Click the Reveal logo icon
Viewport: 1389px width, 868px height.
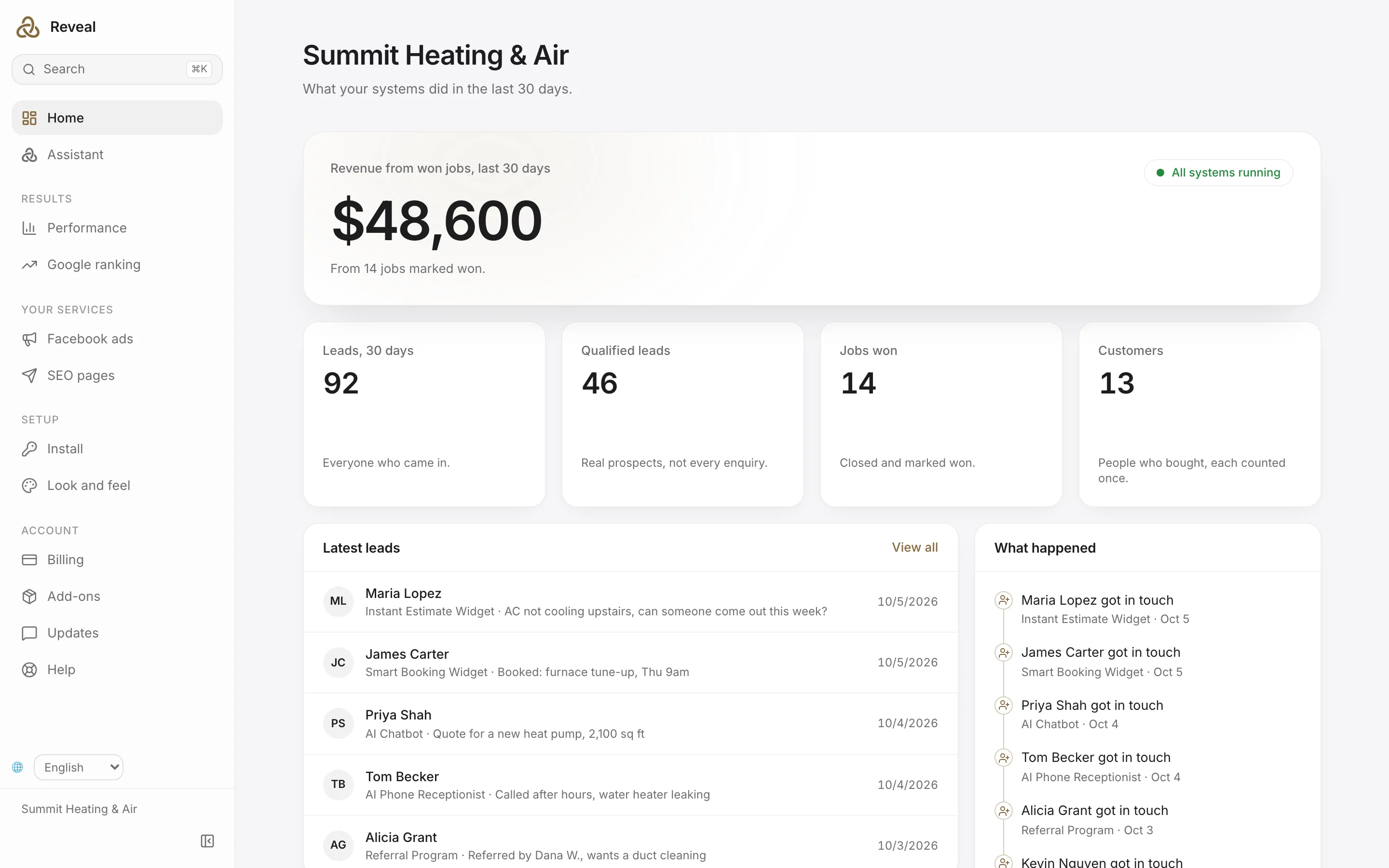coord(27,27)
